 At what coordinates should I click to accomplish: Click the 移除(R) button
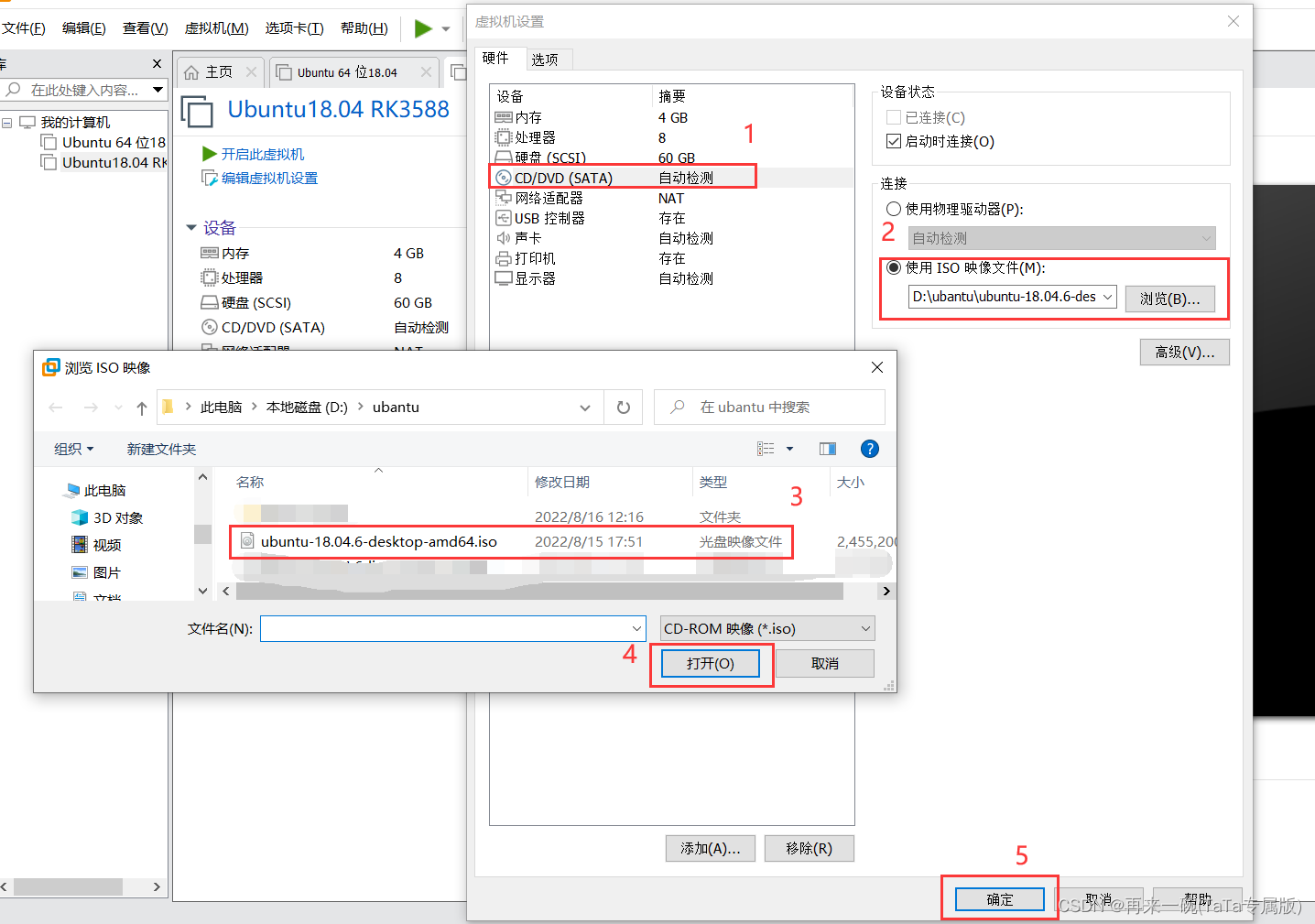[x=809, y=848]
